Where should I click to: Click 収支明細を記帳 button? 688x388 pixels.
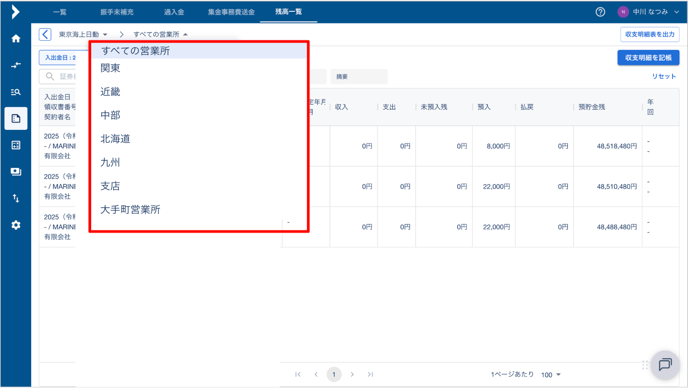648,57
